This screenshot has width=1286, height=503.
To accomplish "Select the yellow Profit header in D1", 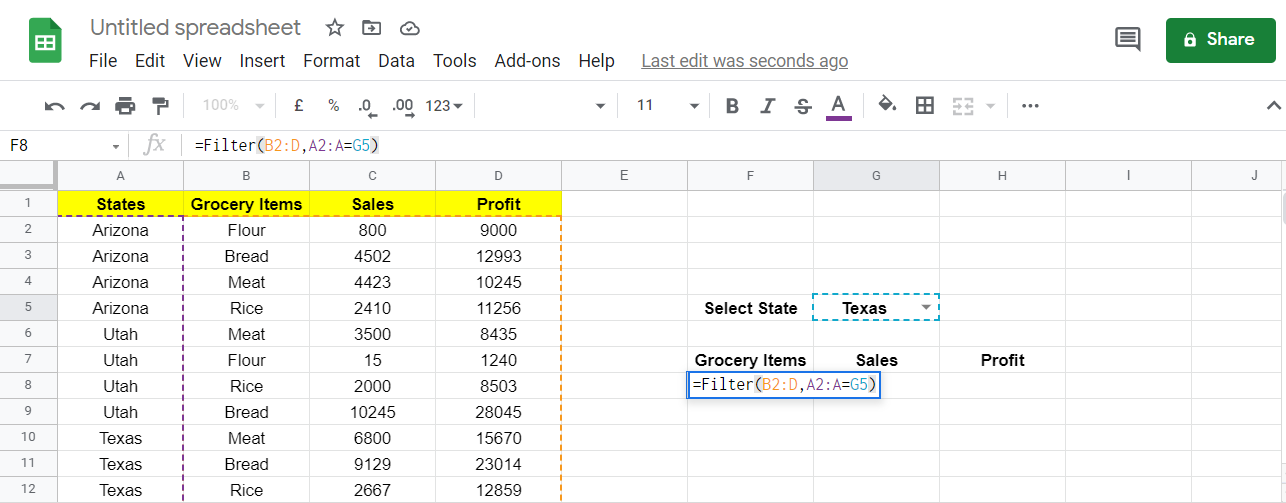I will (498, 204).
